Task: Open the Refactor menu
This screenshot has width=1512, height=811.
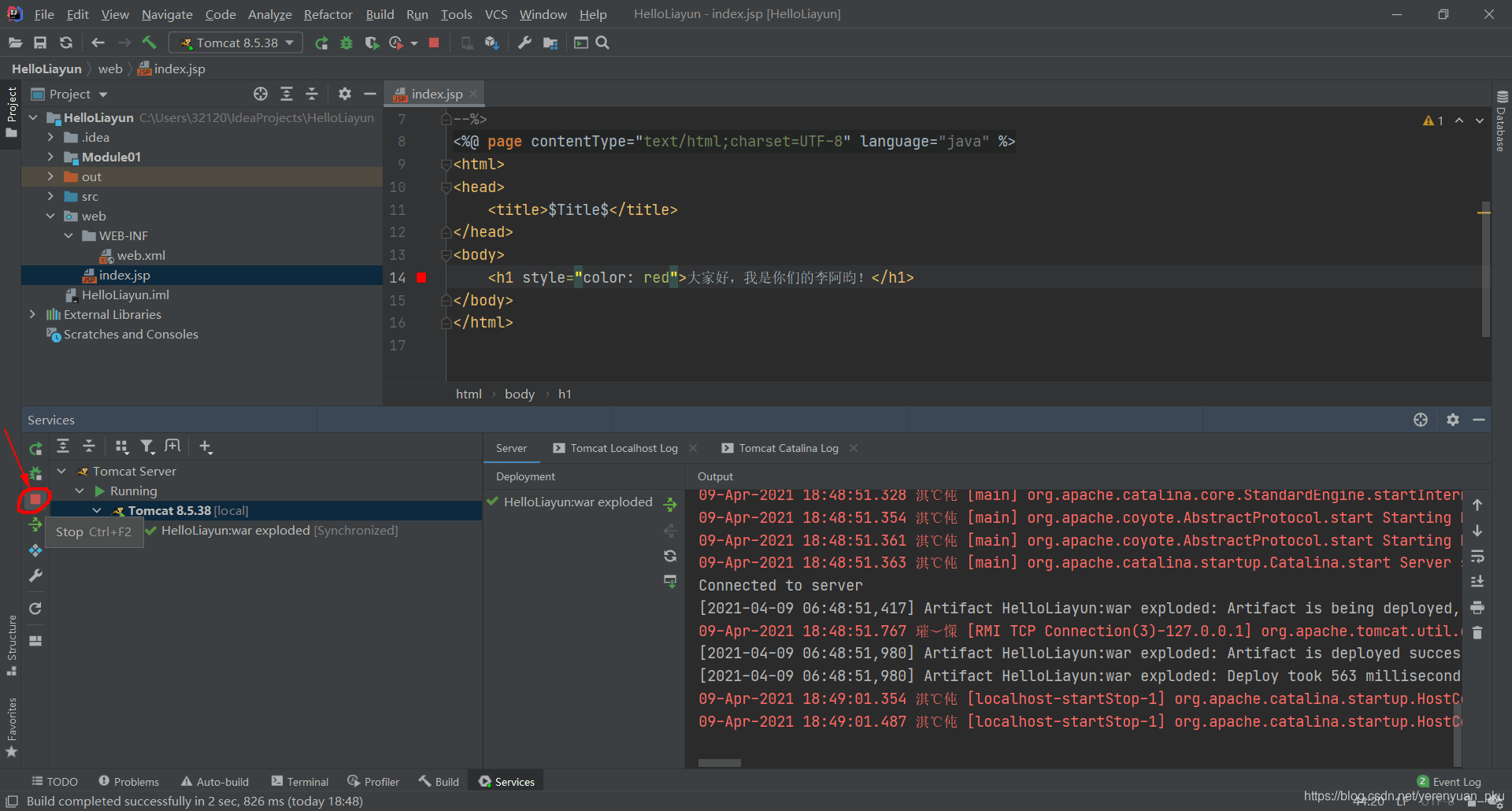Action: point(328,14)
